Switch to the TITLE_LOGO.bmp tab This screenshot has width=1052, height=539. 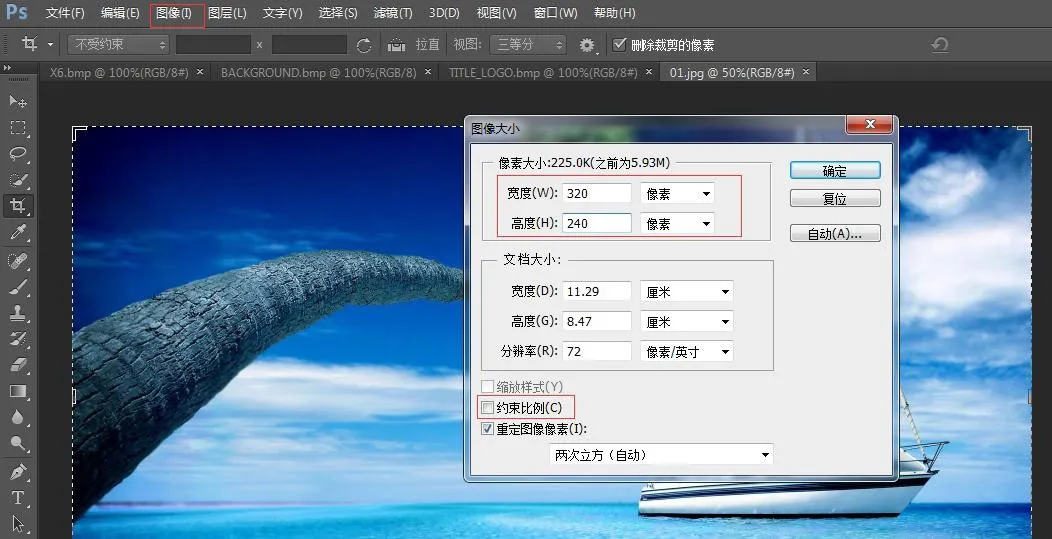(542, 73)
